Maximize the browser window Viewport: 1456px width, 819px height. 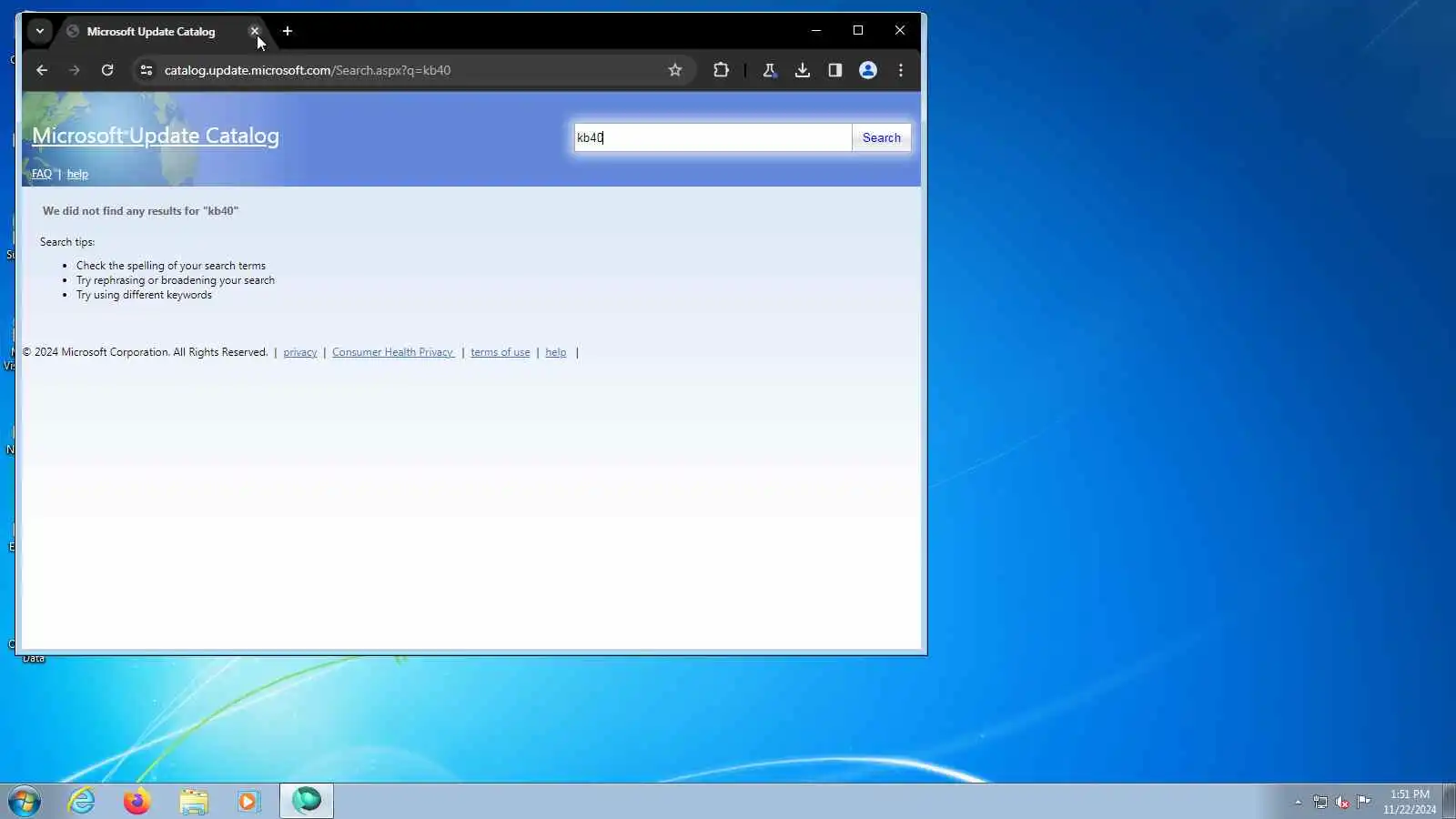point(858,30)
